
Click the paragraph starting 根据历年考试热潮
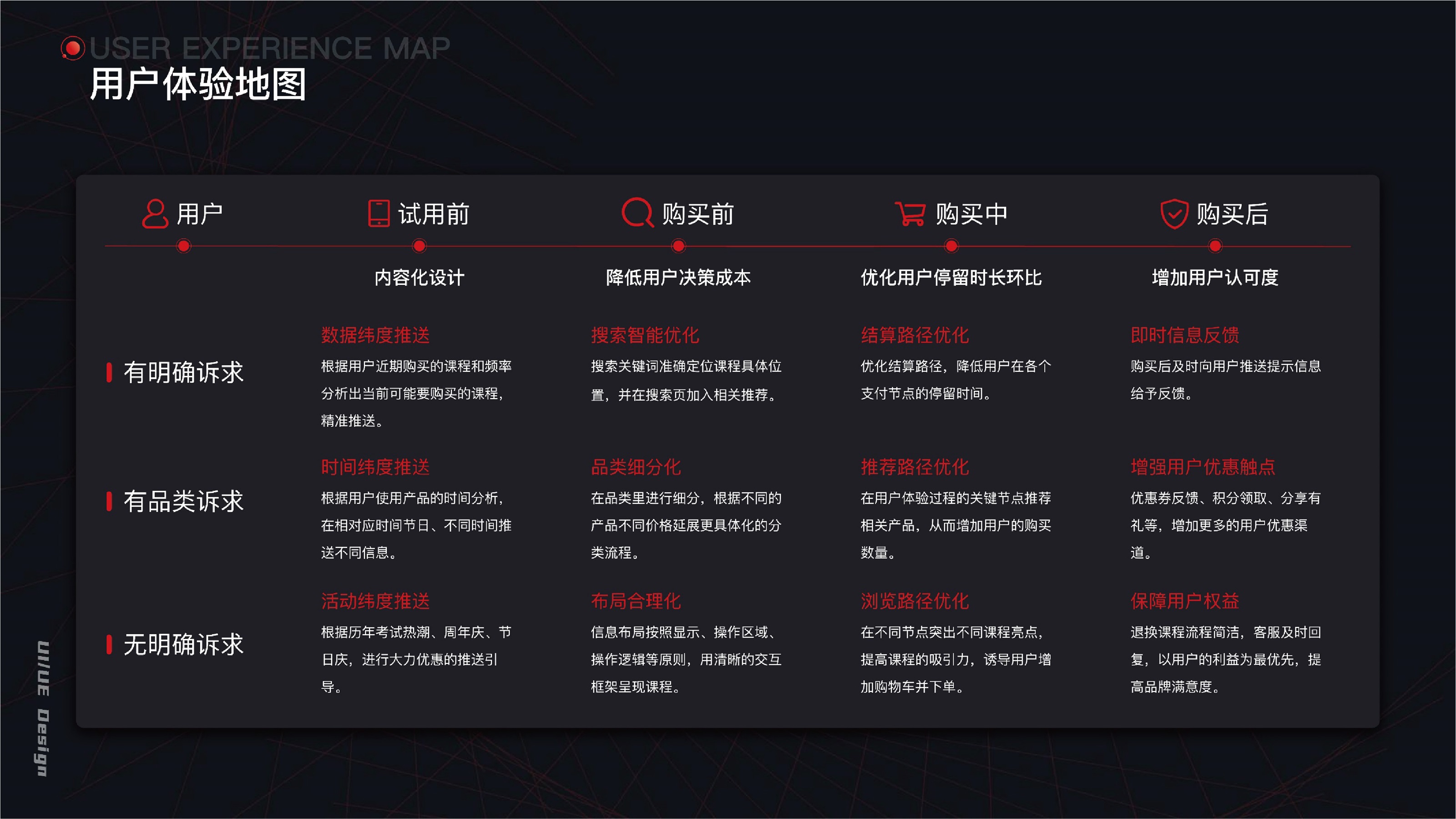(x=417, y=660)
